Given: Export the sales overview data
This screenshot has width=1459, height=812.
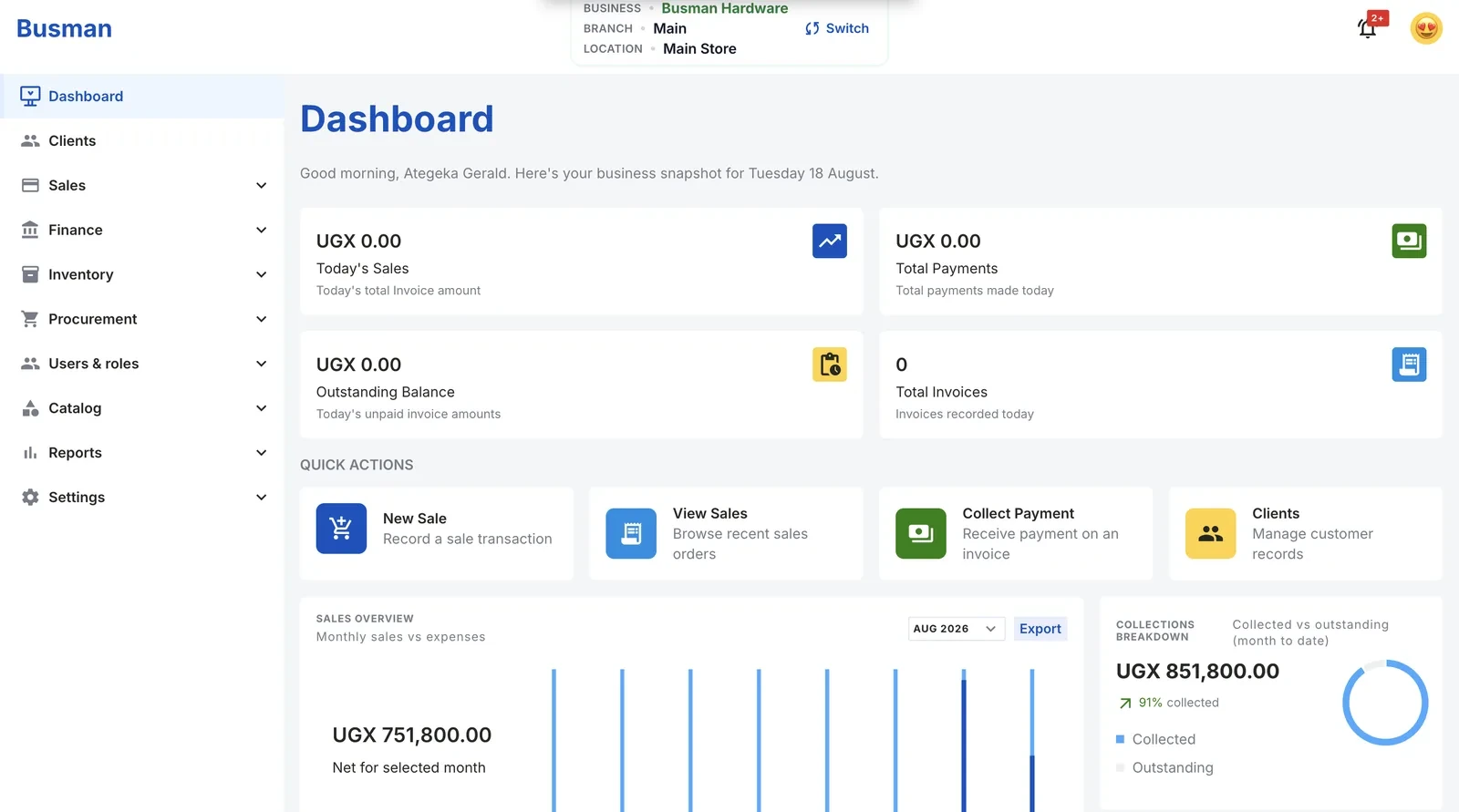Looking at the screenshot, I should [x=1040, y=629].
